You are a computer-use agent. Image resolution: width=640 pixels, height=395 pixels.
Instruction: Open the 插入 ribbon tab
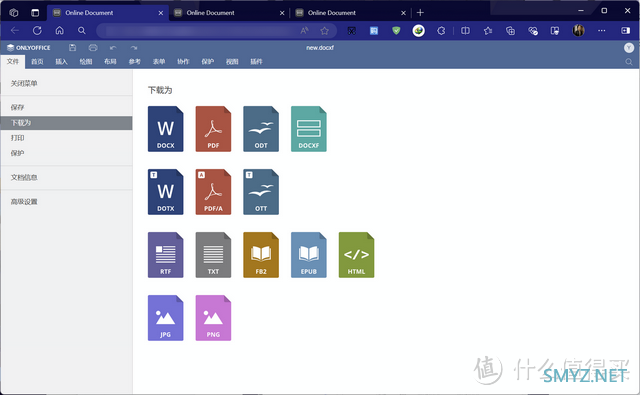[61, 62]
